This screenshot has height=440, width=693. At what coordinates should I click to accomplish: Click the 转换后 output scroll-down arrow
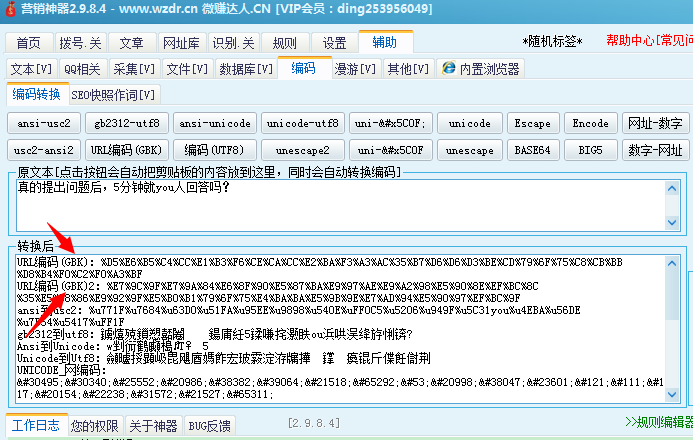[x=672, y=394]
